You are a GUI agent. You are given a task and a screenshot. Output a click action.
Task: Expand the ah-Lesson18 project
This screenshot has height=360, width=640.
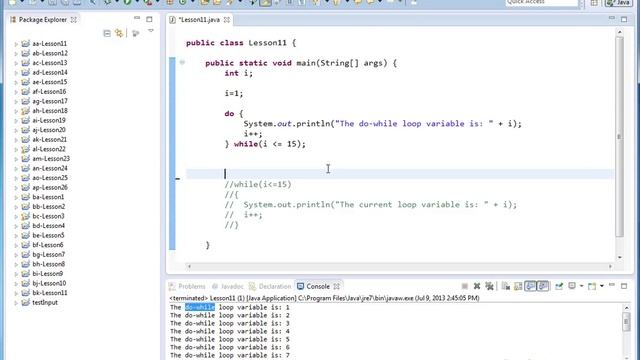(x=16, y=111)
